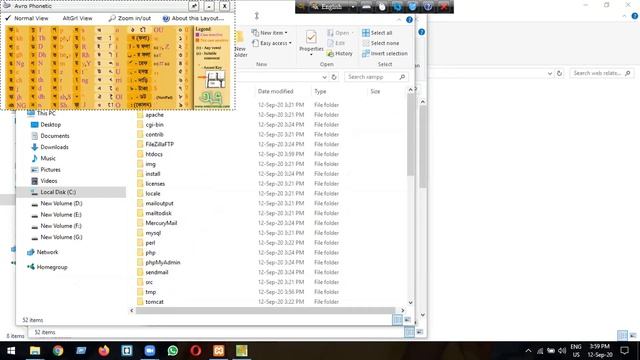This screenshot has height=360, width=640.
Task: Click the ENG US language indicator
Action: pyautogui.click(x=576, y=351)
